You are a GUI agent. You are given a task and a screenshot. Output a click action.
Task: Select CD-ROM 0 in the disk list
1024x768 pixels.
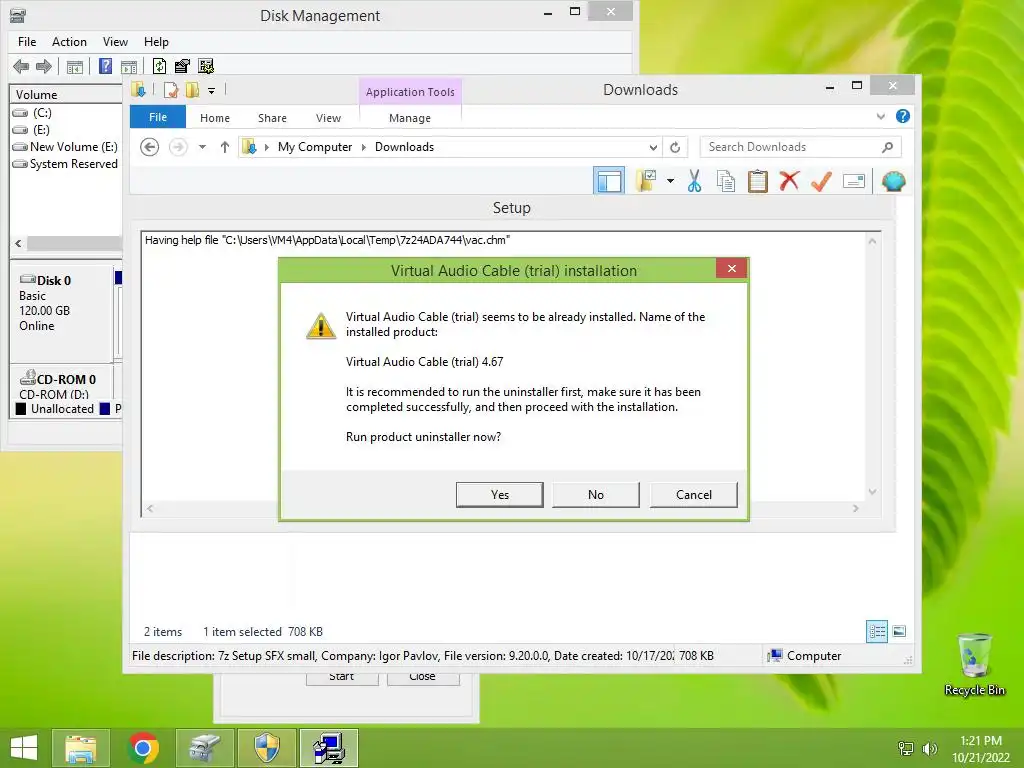click(61, 385)
